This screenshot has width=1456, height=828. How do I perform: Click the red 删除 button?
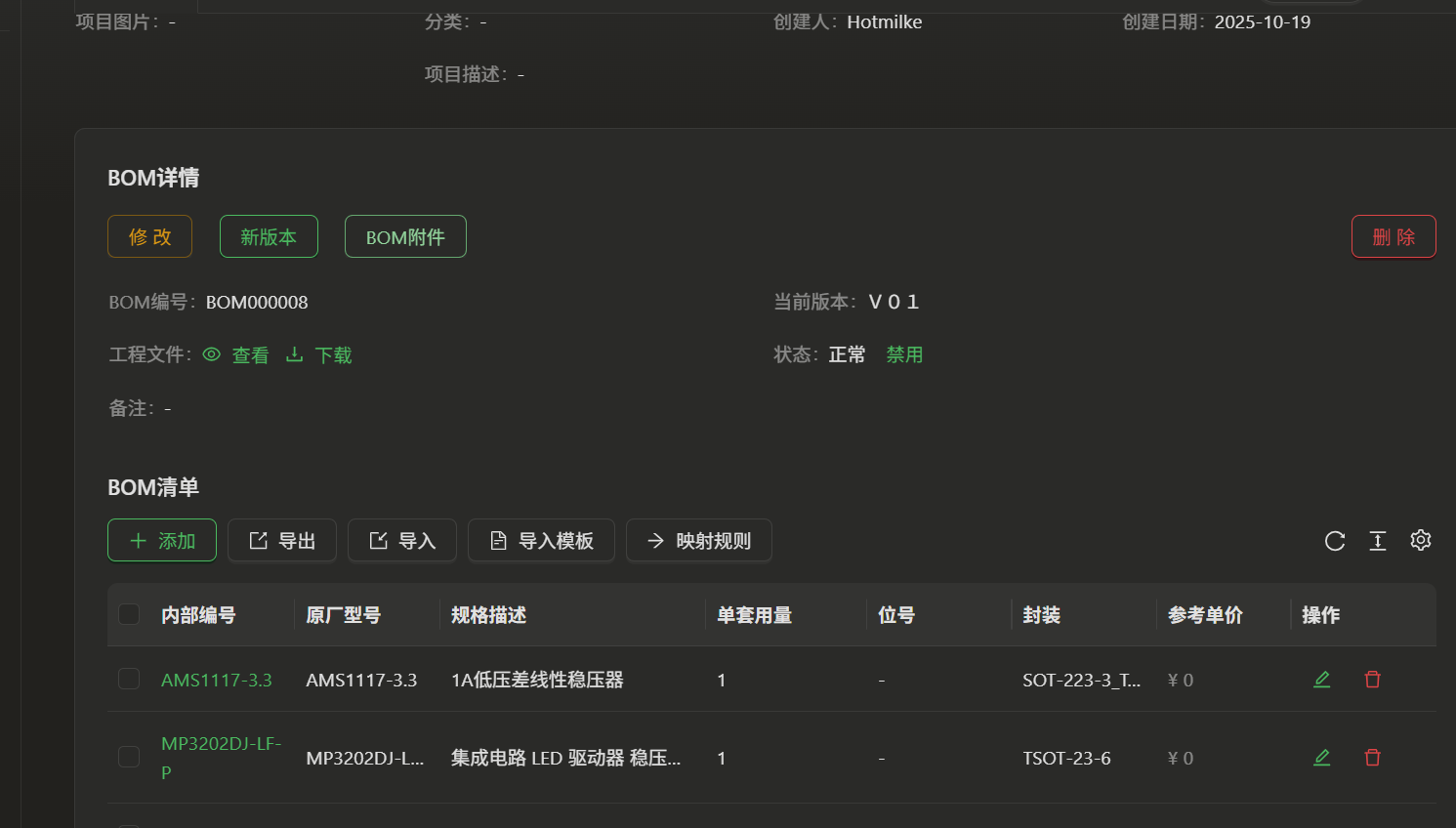(x=1393, y=236)
